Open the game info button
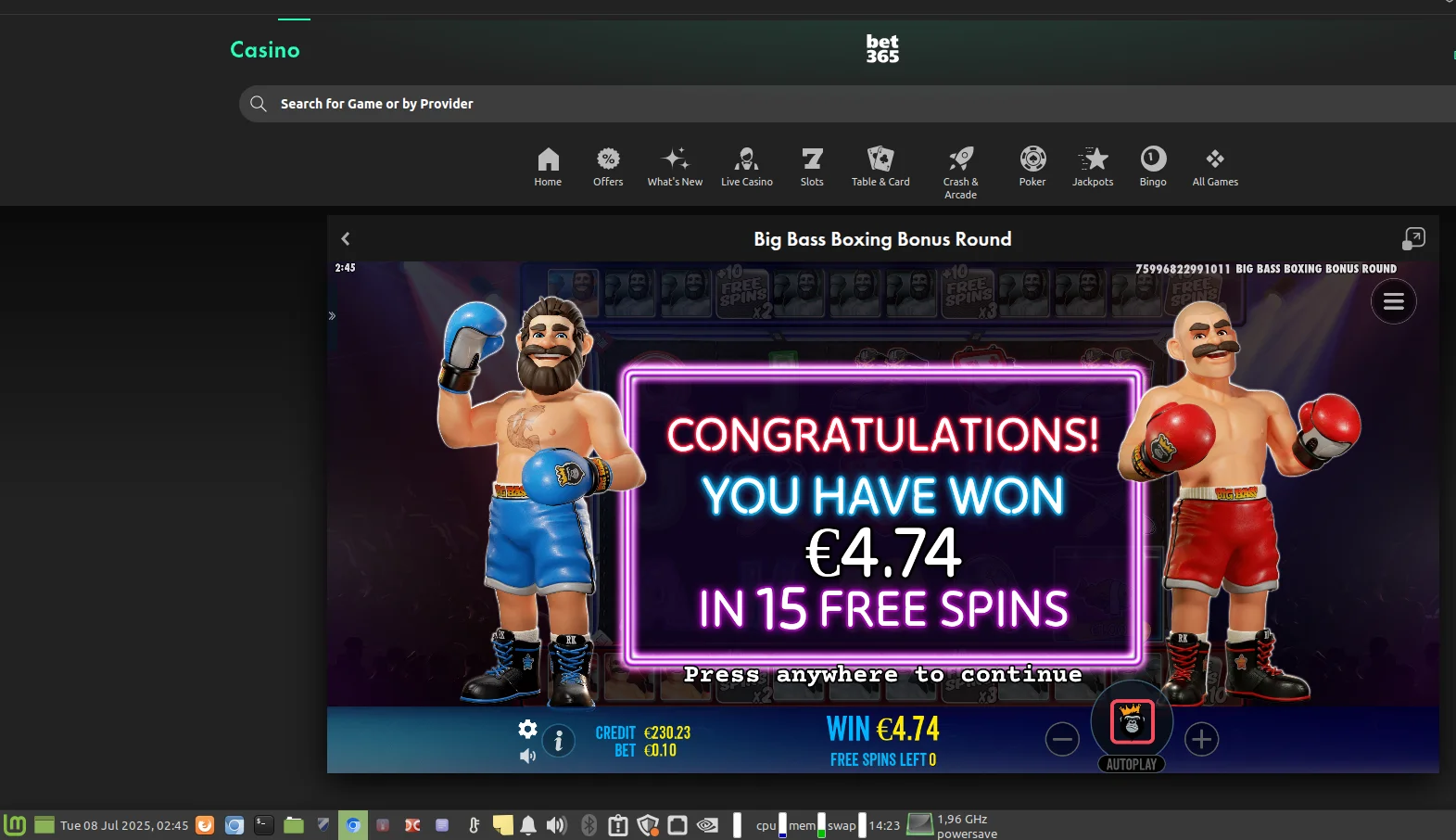 point(558,741)
